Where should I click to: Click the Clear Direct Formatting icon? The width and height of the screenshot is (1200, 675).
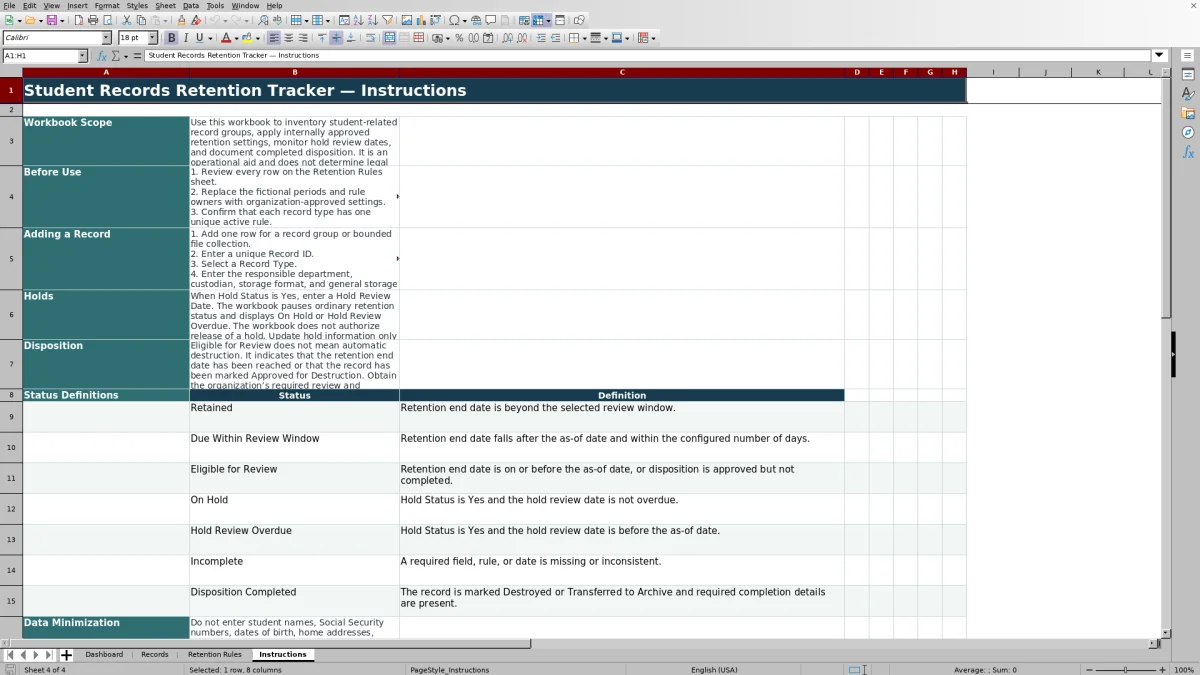tap(196, 20)
